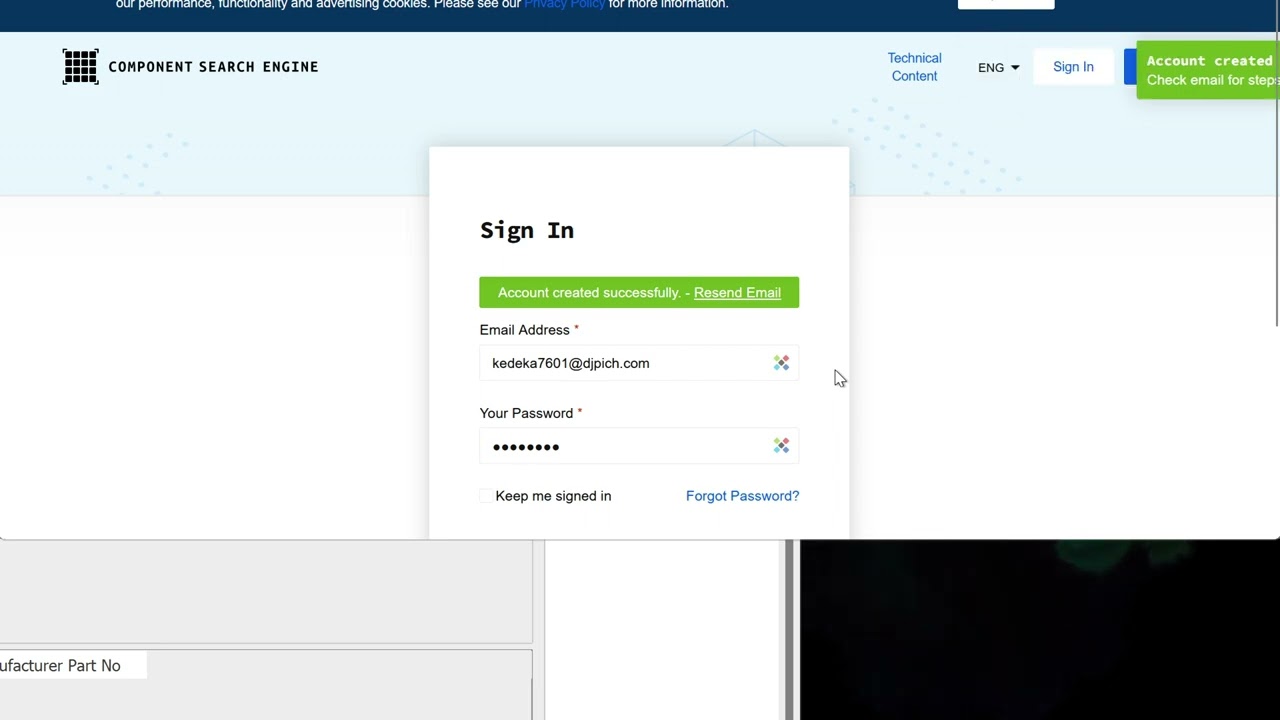The width and height of the screenshot is (1280, 720).
Task: Click password manager icon in Email Address field
Action: coord(781,363)
